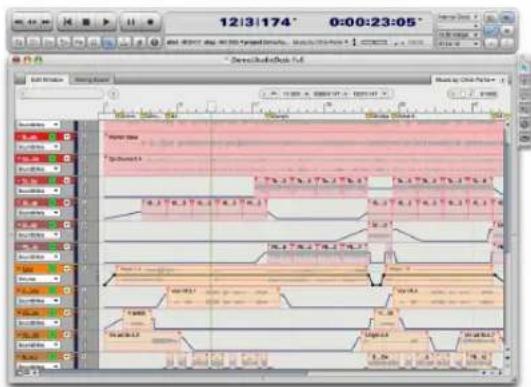Click the selection start/end information bar

[326, 93]
